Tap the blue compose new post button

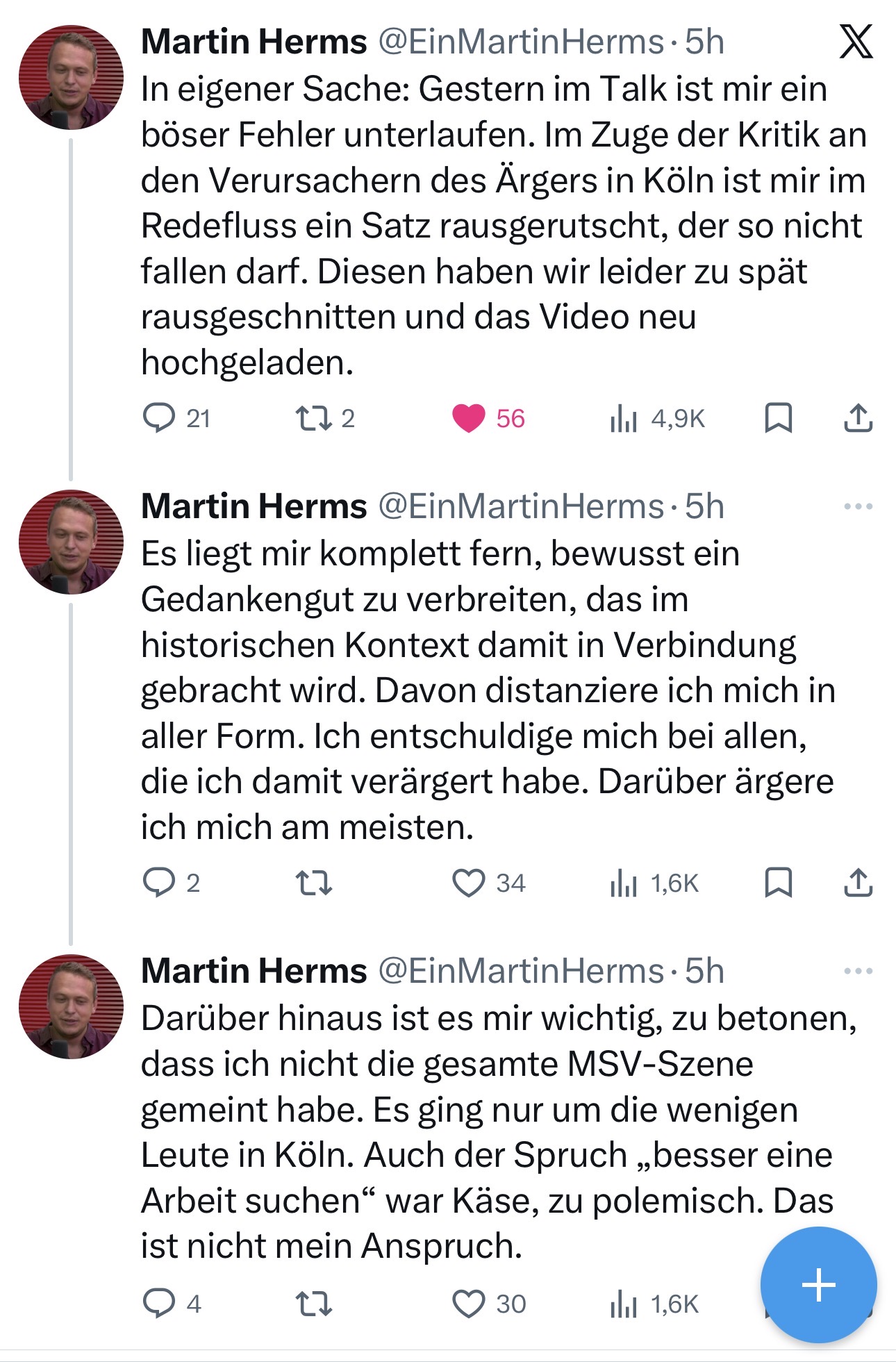[x=818, y=1284]
